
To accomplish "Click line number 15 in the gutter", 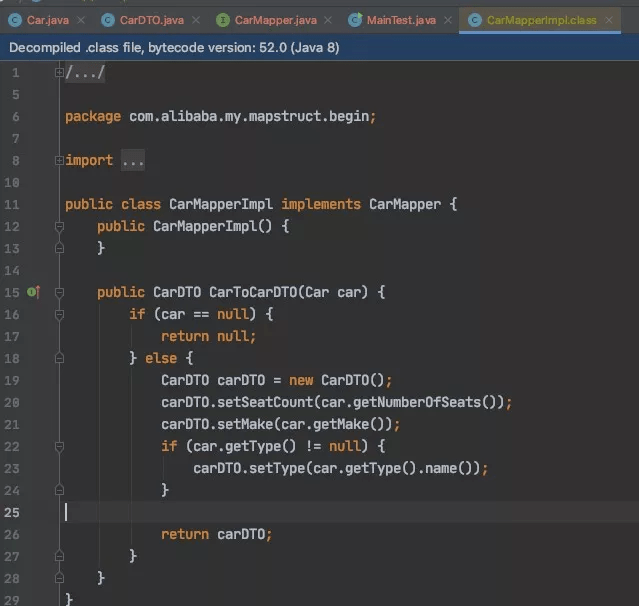I will pyautogui.click(x=11, y=293).
